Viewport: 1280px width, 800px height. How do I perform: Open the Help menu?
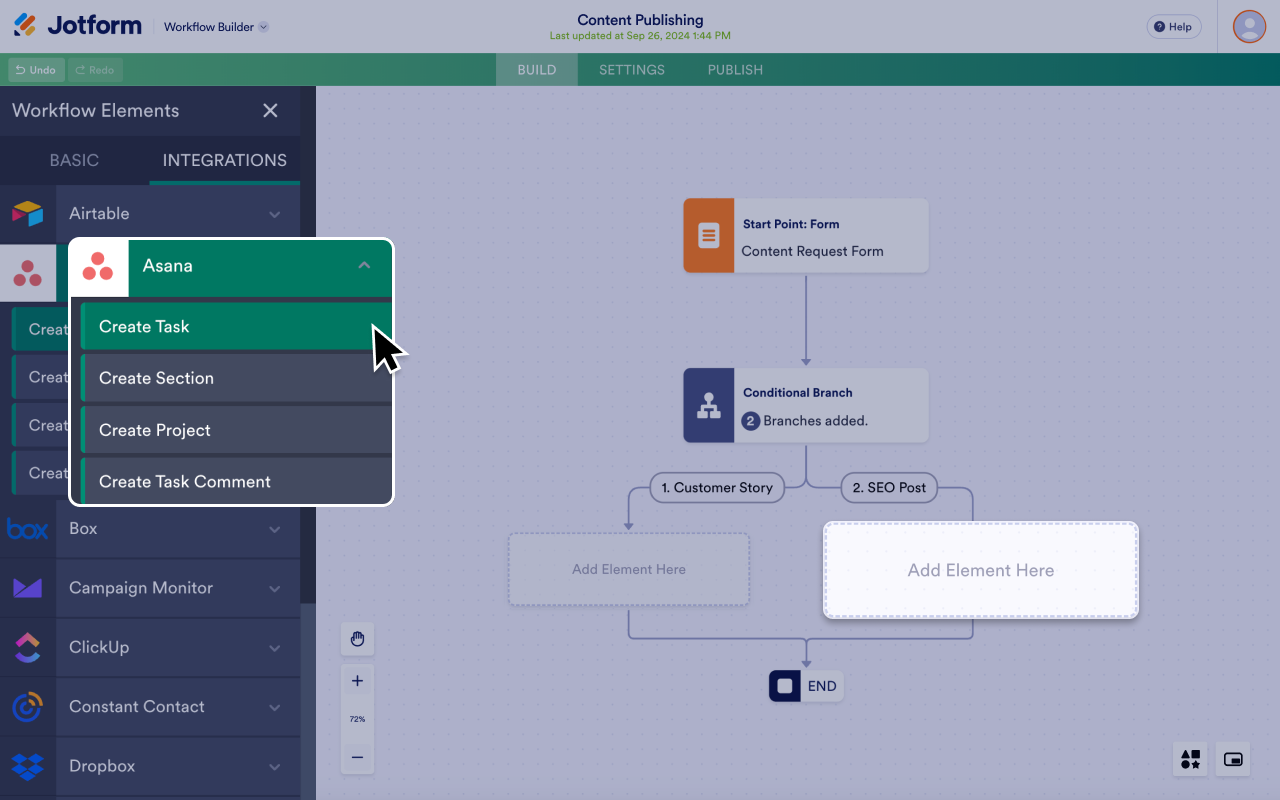1174,27
